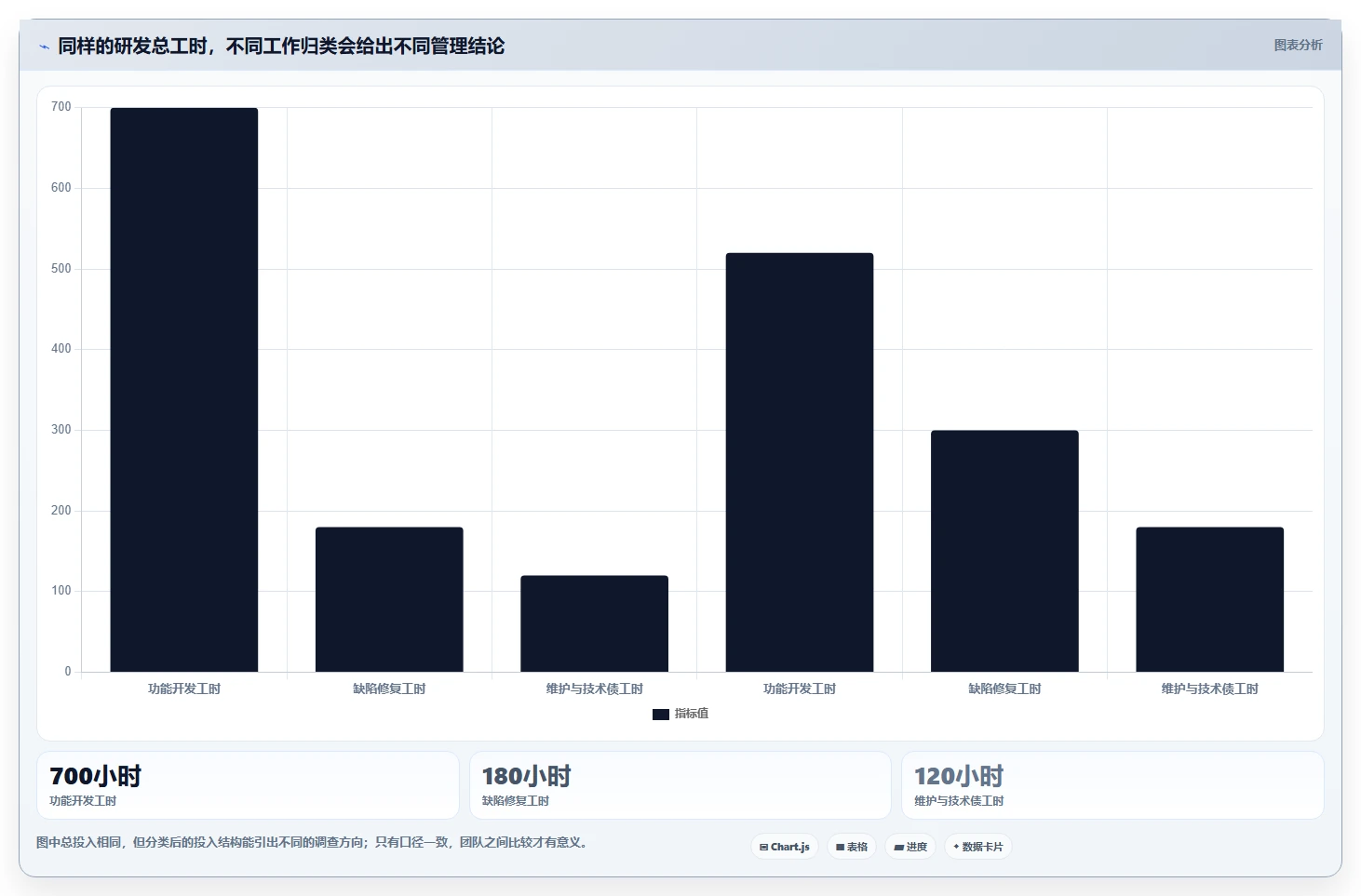Click the 0 y-axis tick label
Screen dimensions: 1361x896
click(68, 672)
